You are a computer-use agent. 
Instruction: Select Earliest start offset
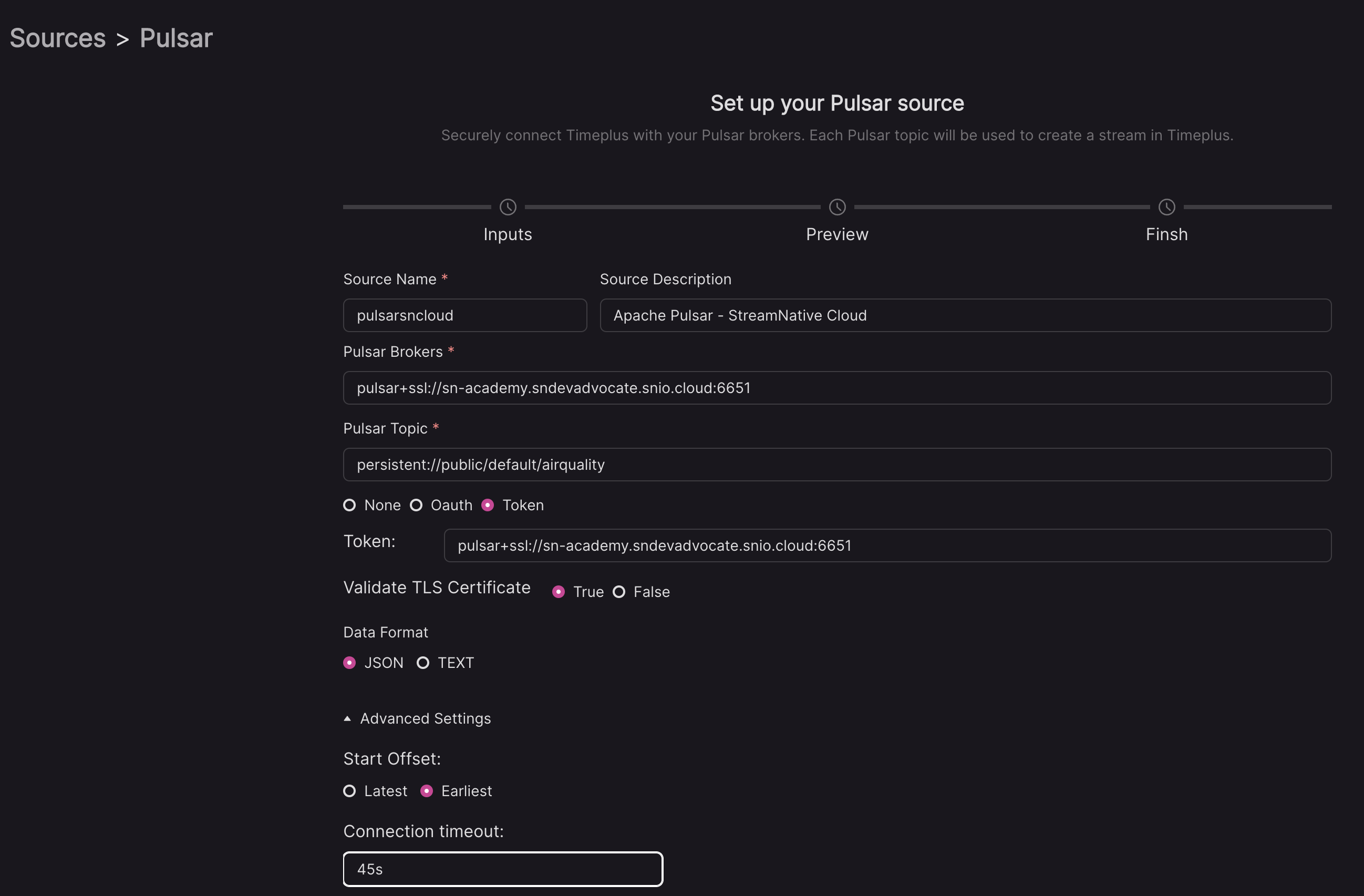tap(427, 791)
